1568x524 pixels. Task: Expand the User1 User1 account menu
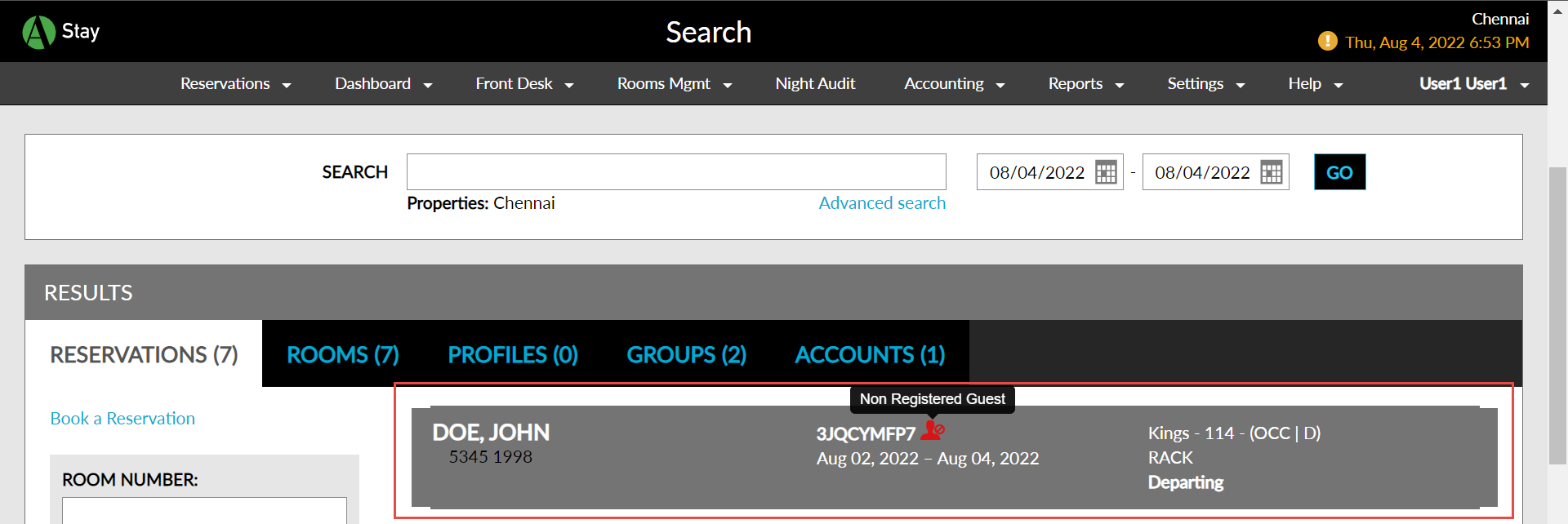[x=1473, y=84]
